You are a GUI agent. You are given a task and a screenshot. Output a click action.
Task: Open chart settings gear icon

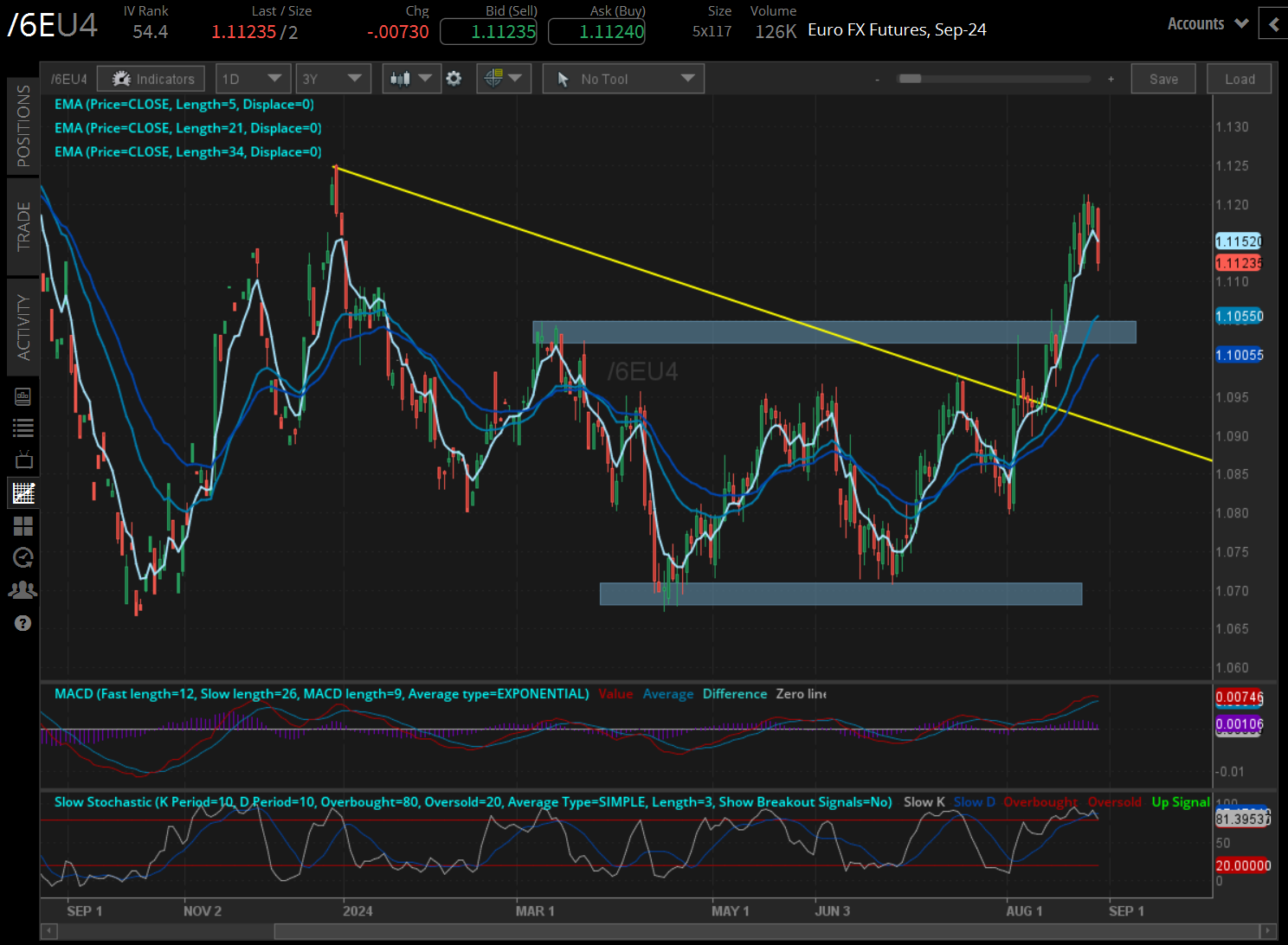454,79
